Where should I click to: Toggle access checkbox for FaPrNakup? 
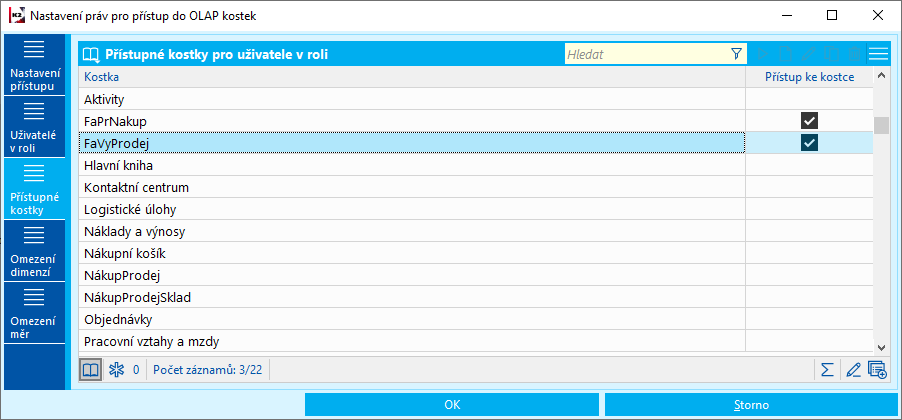coord(809,121)
